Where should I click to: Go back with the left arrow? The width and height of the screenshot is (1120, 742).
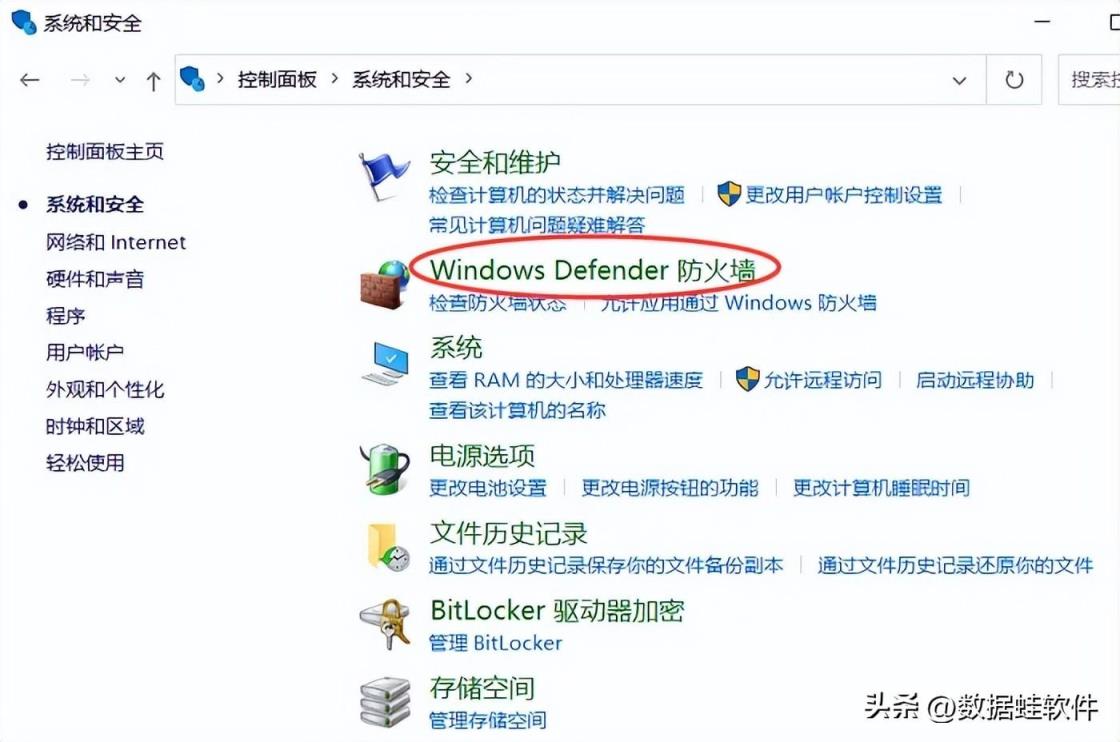click(30, 80)
